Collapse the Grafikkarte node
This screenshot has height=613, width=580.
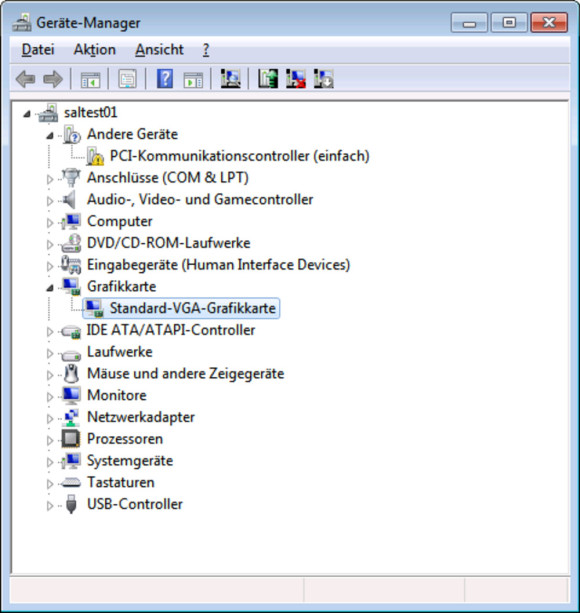pyautogui.click(x=50, y=288)
